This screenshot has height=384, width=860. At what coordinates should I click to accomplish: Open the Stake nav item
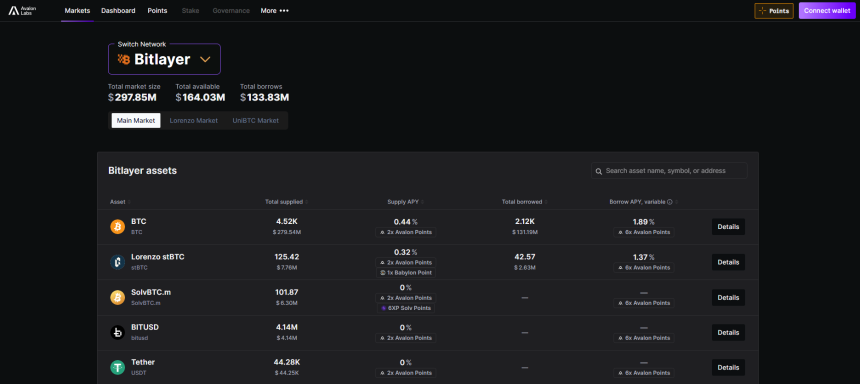[x=190, y=10]
